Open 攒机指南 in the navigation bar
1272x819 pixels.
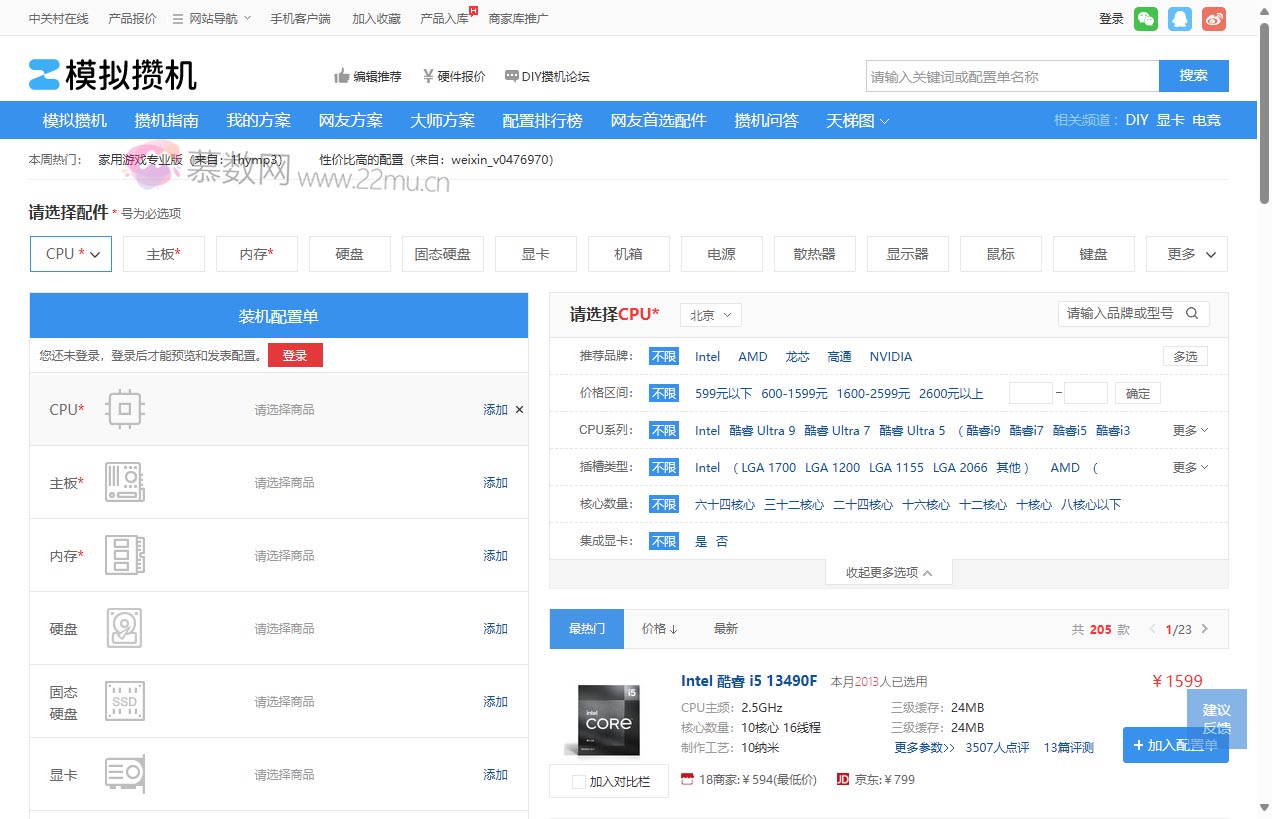pyautogui.click(x=166, y=120)
